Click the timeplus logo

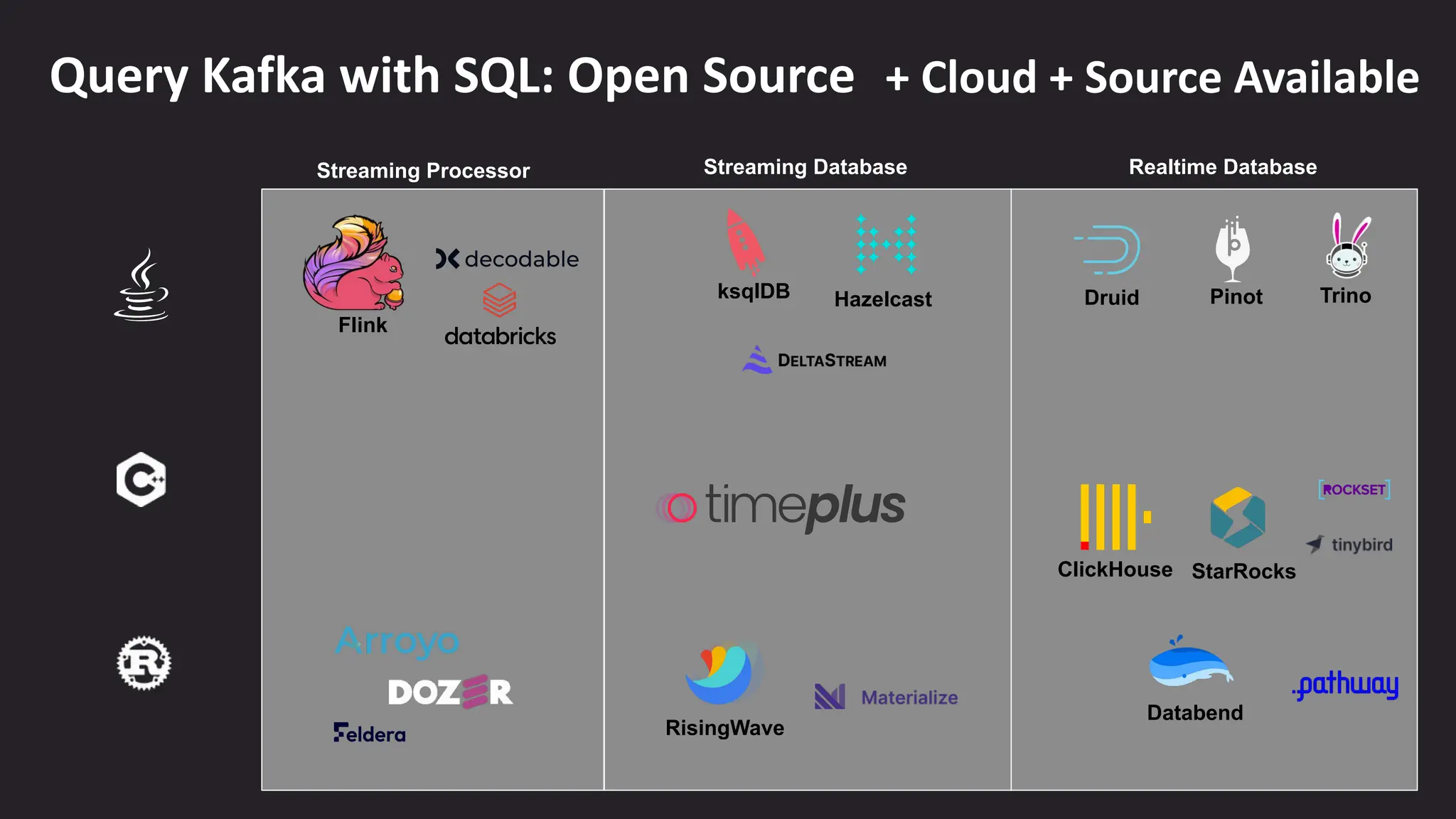(781, 507)
